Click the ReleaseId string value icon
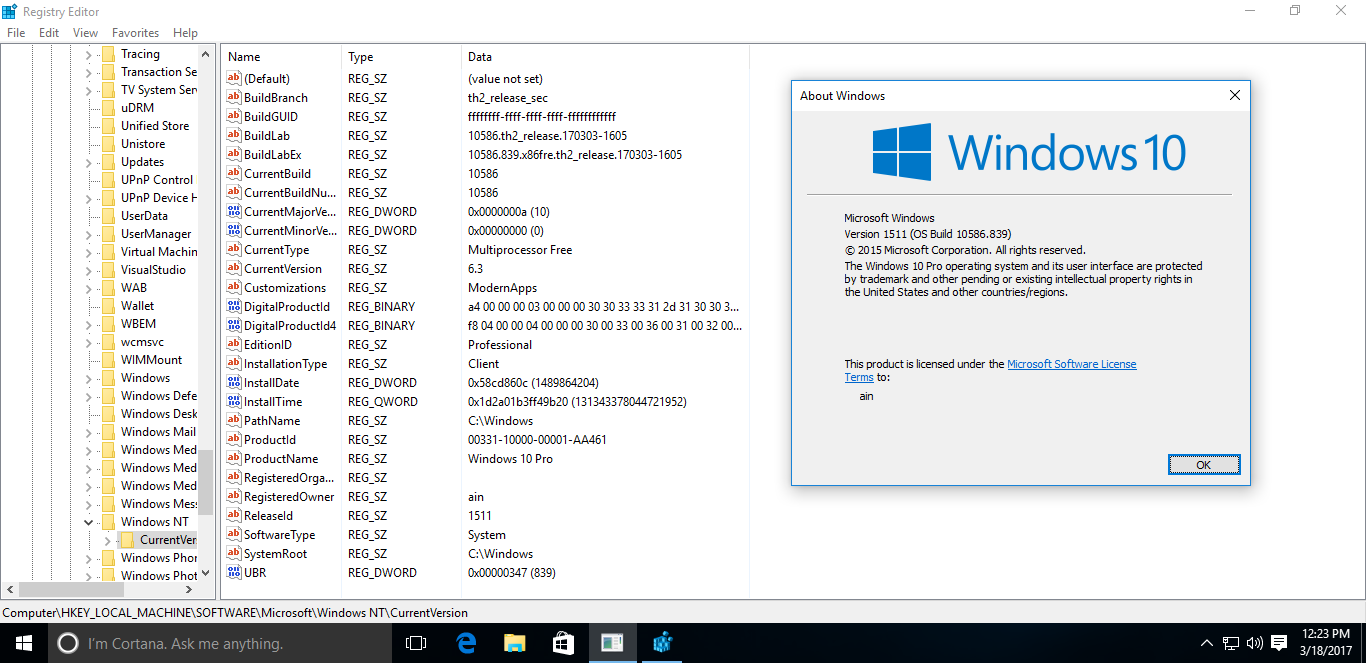 234,516
